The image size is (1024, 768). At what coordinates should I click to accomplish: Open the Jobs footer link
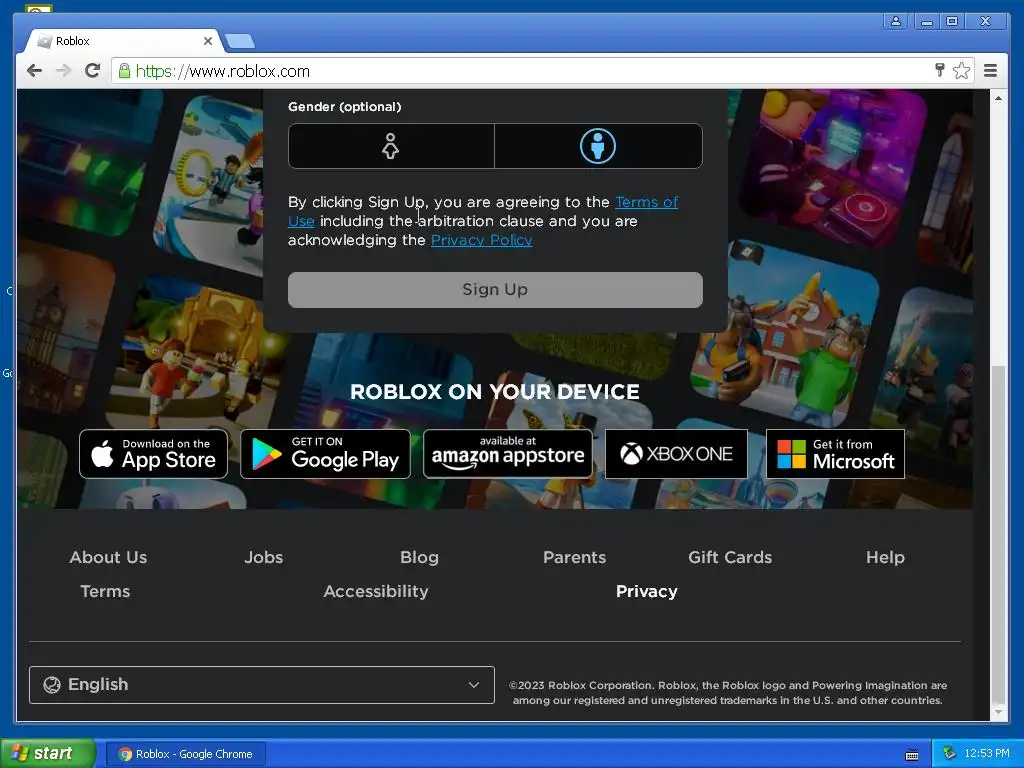pos(264,557)
